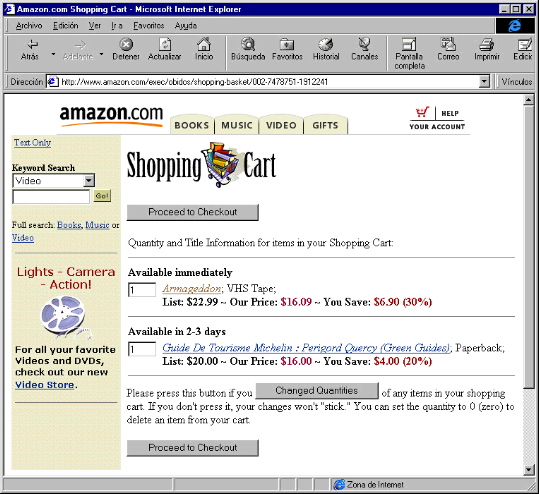Viewport: 539px width, 494px height.
Task: Open the address bar dropdown arrow
Action: pyautogui.click(x=484, y=82)
